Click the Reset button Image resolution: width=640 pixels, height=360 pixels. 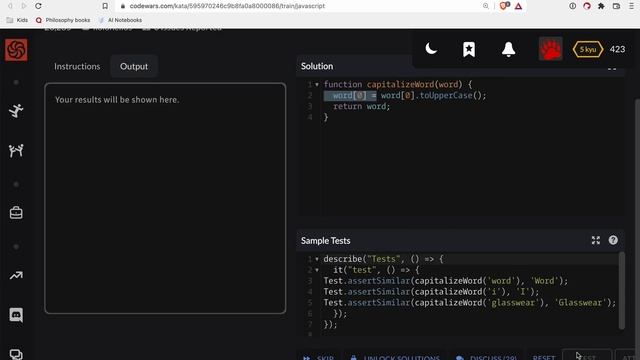coord(544,358)
